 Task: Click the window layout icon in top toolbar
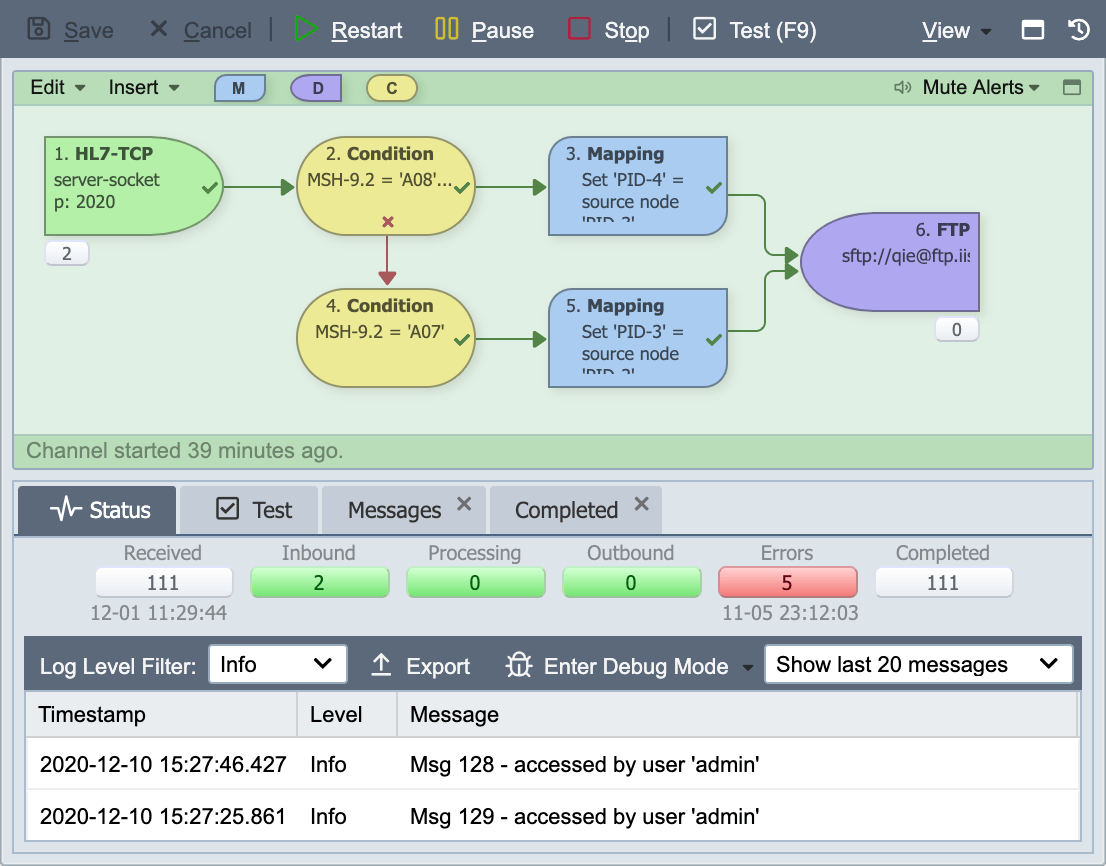coord(1033,30)
